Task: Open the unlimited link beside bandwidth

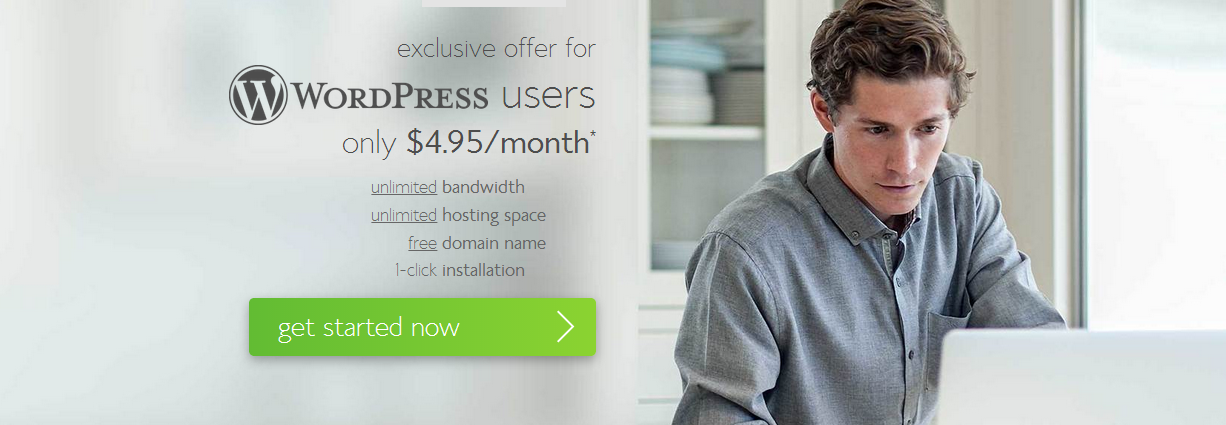Action: (404, 187)
